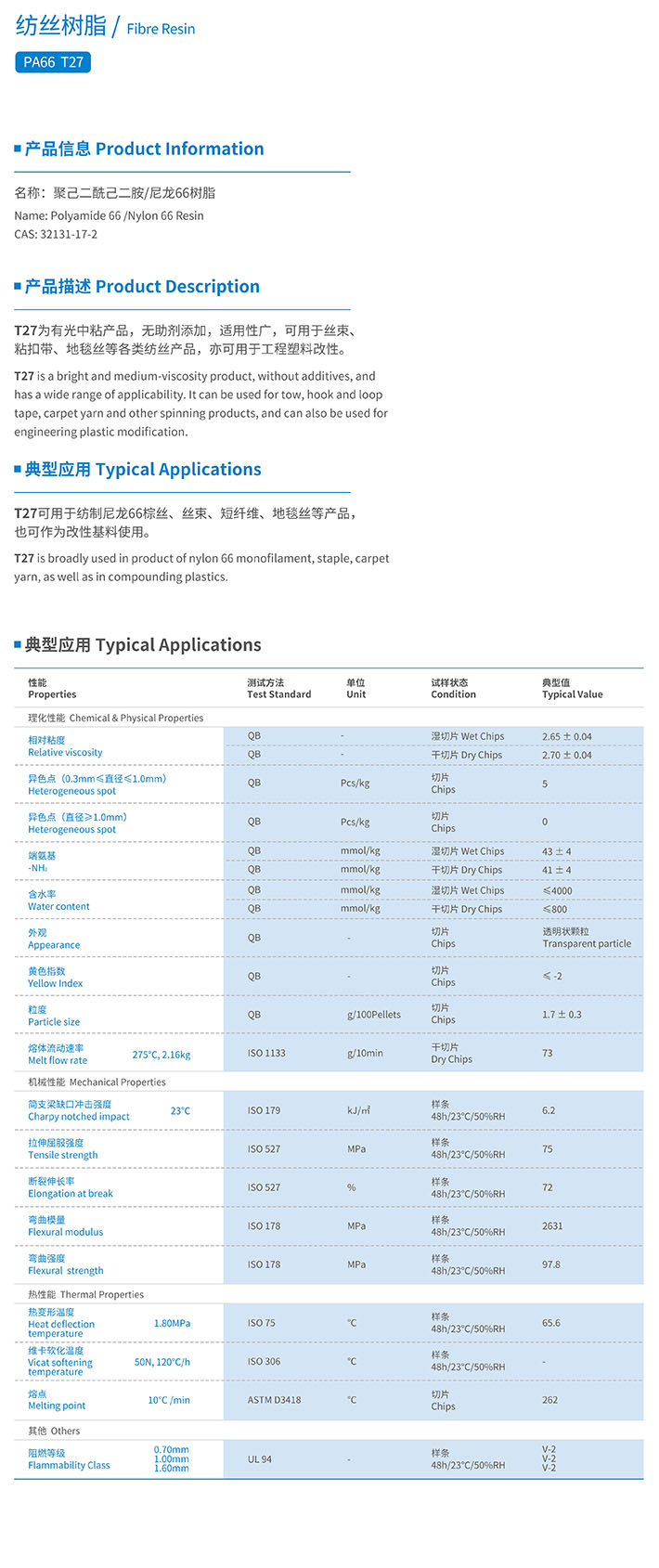
Task: Click the PA66 T27 blue badge
Action: [53, 62]
